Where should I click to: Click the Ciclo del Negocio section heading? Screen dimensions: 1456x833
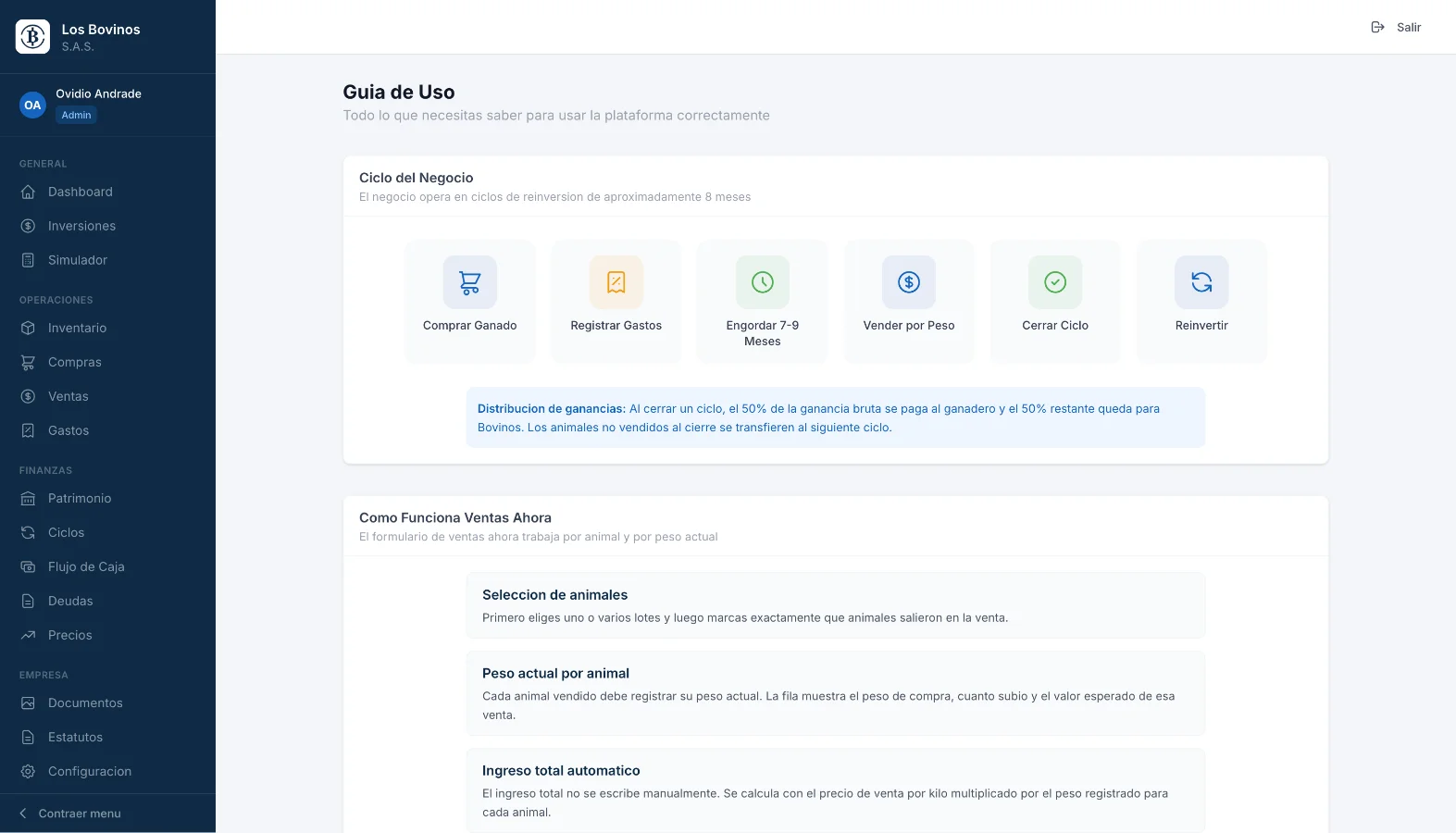(417, 178)
